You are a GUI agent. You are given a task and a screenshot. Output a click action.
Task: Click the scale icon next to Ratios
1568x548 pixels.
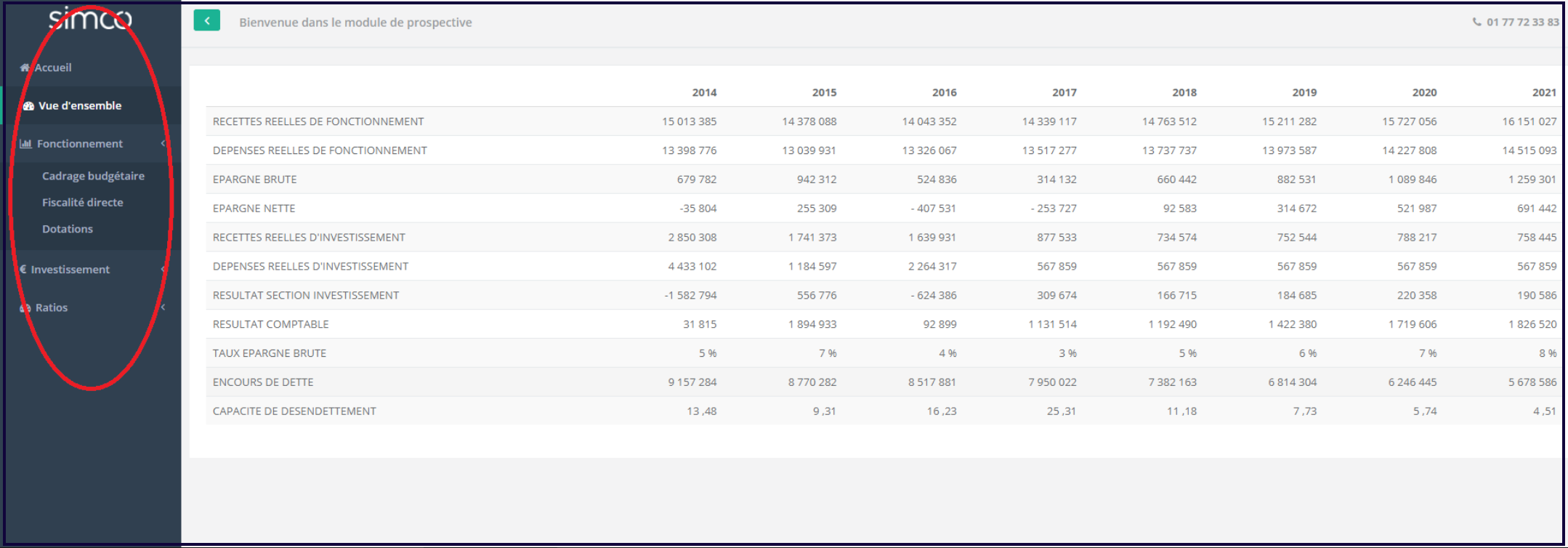point(25,308)
